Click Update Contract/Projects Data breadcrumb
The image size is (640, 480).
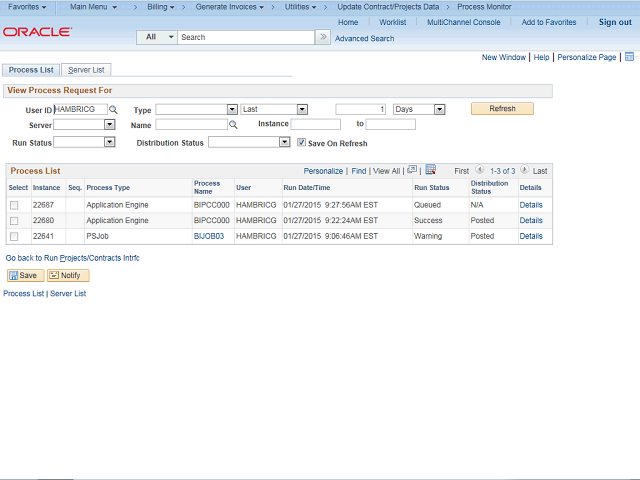pos(388,7)
